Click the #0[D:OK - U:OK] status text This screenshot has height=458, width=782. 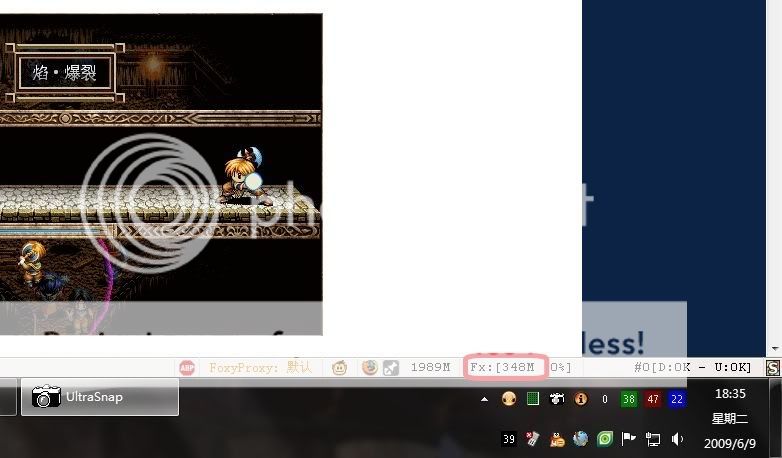pyautogui.click(x=692, y=368)
